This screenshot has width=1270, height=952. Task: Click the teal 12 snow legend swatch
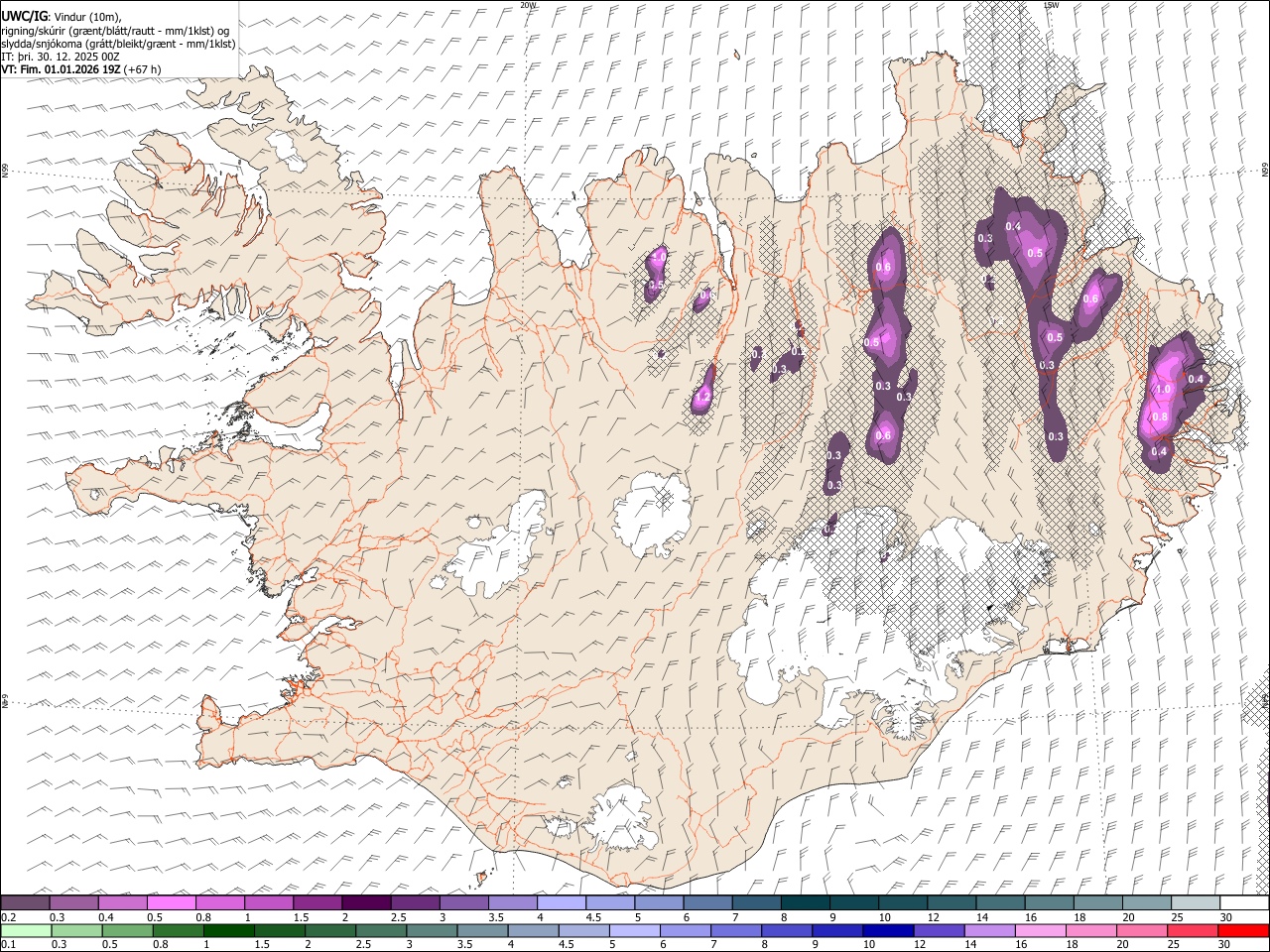coord(952,902)
